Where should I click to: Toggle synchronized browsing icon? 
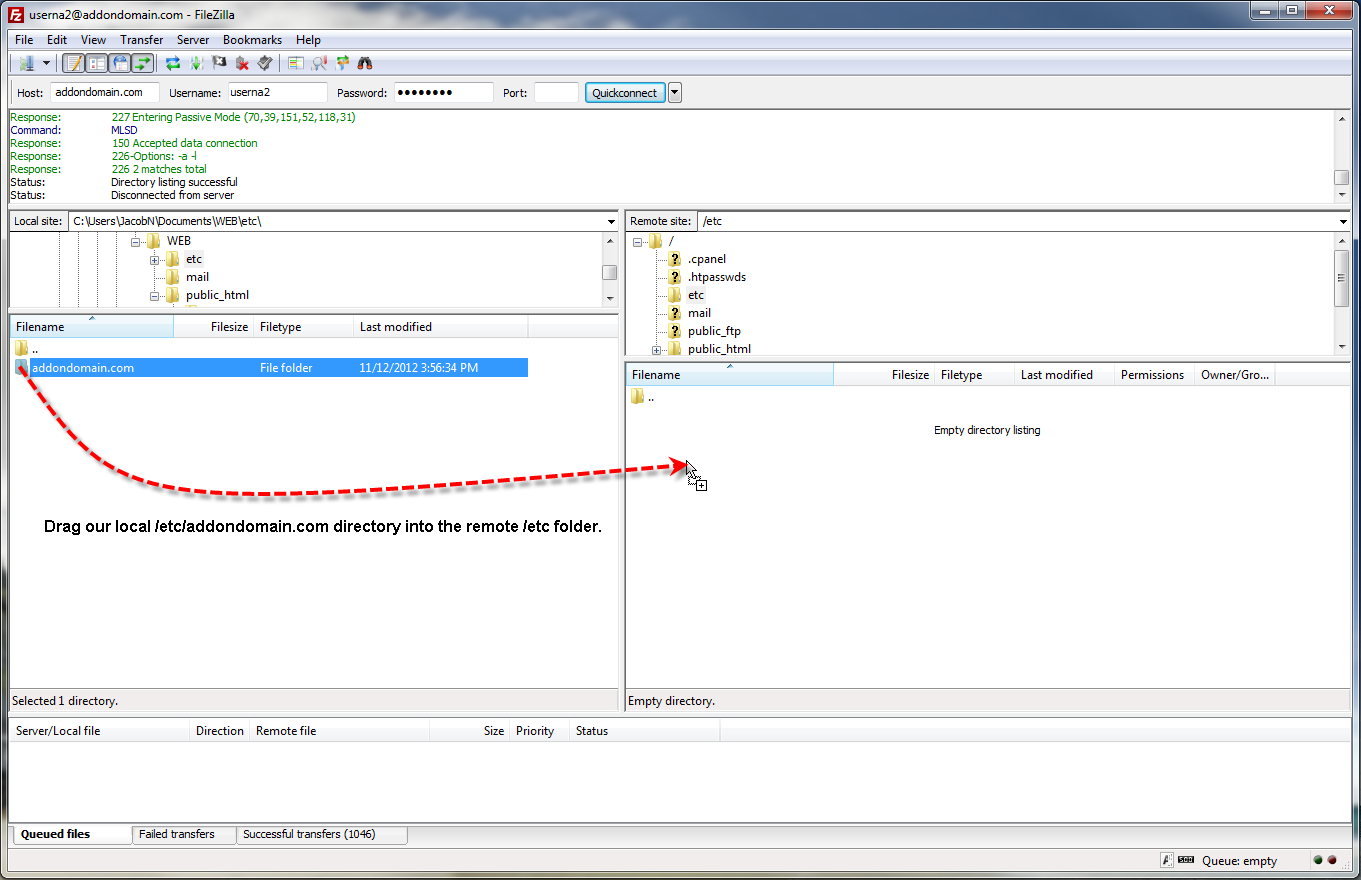pyautogui.click(x=342, y=63)
